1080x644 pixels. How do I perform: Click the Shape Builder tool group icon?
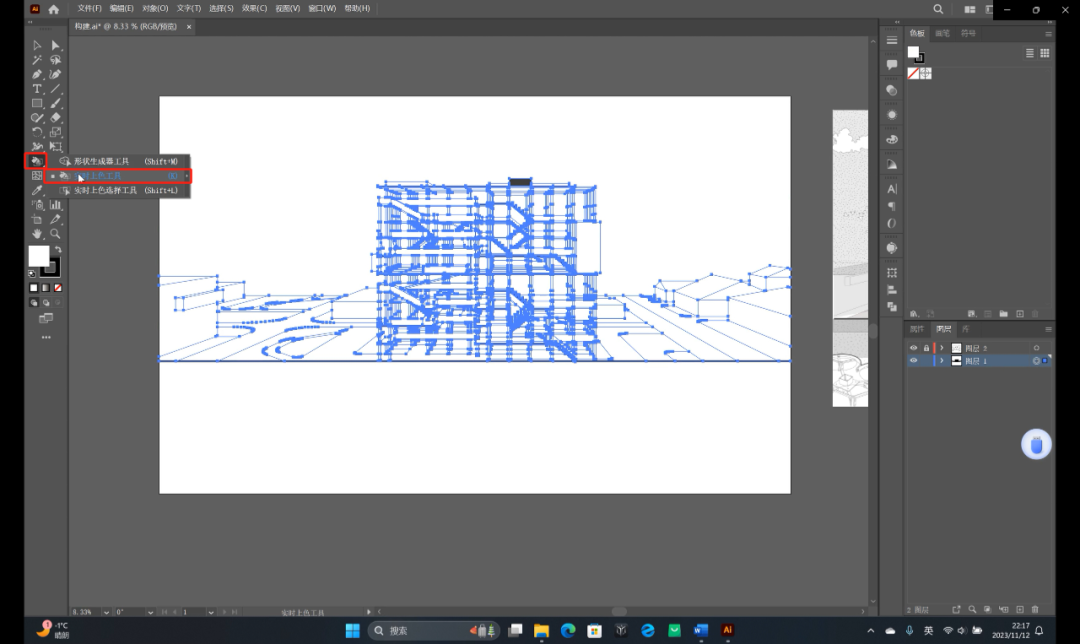pyautogui.click(x=37, y=161)
